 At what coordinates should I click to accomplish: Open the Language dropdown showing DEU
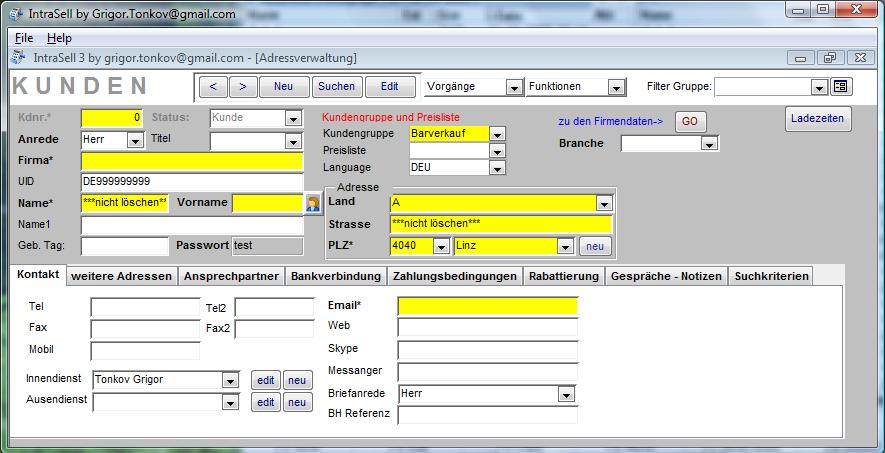point(497,168)
